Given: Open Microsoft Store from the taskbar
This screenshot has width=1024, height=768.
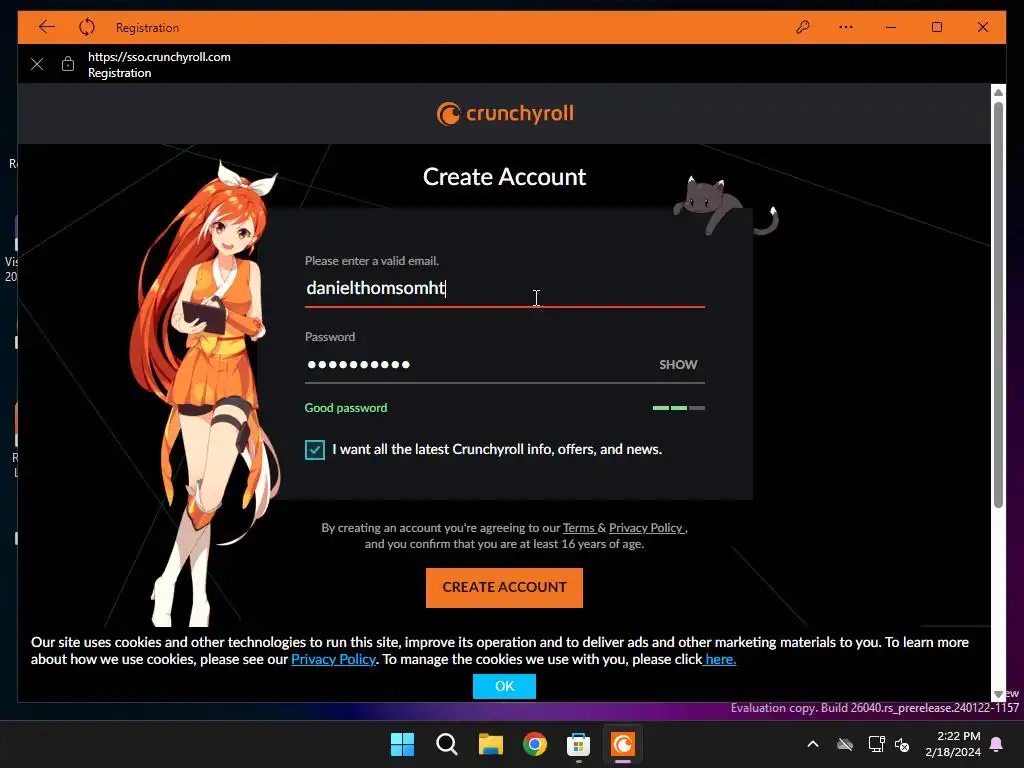Looking at the screenshot, I should [579, 744].
